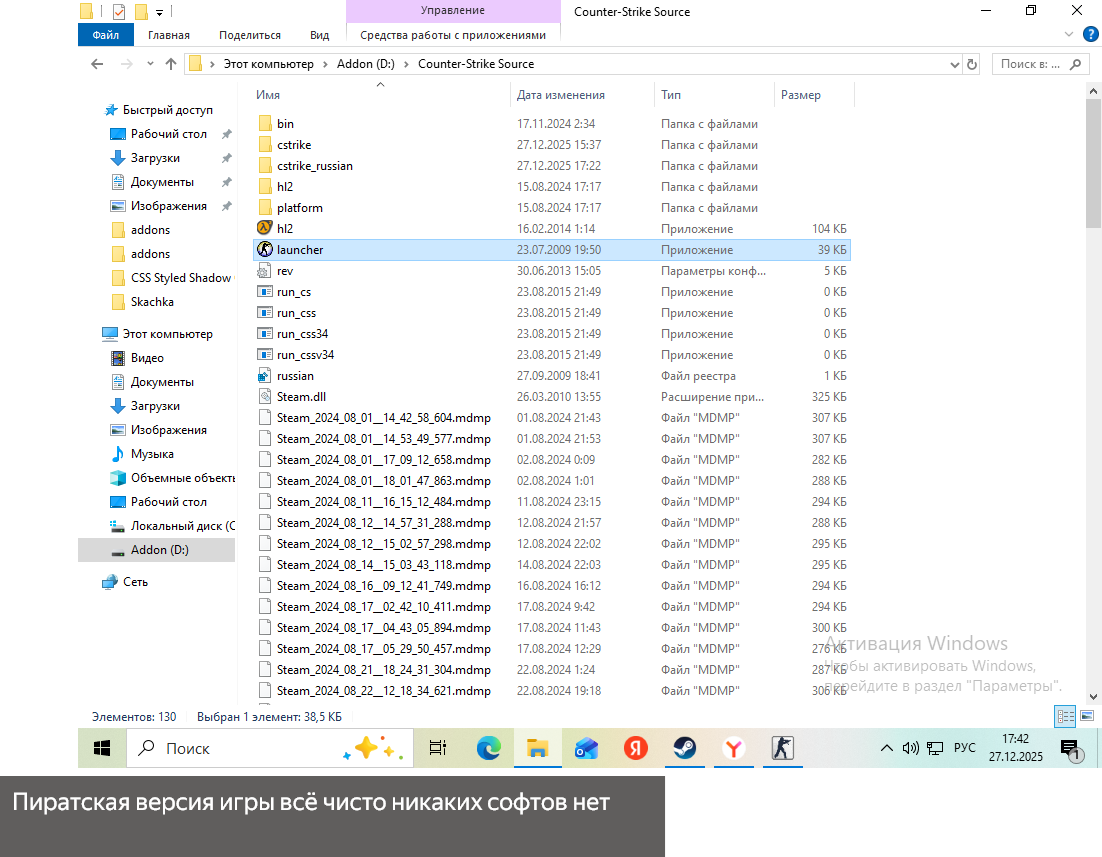Select Музыка in navigation pane
Viewport: 1102px width, 857px height.
[152, 453]
